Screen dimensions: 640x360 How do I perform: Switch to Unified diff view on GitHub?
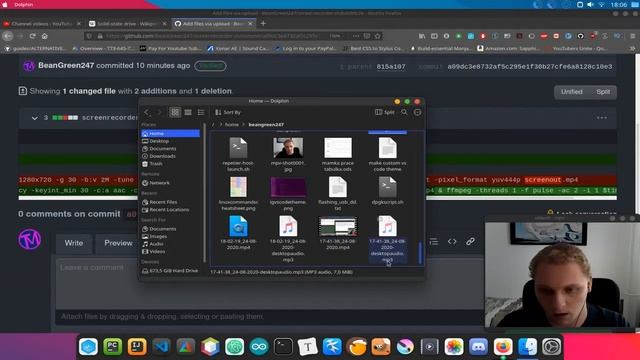(571, 92)
